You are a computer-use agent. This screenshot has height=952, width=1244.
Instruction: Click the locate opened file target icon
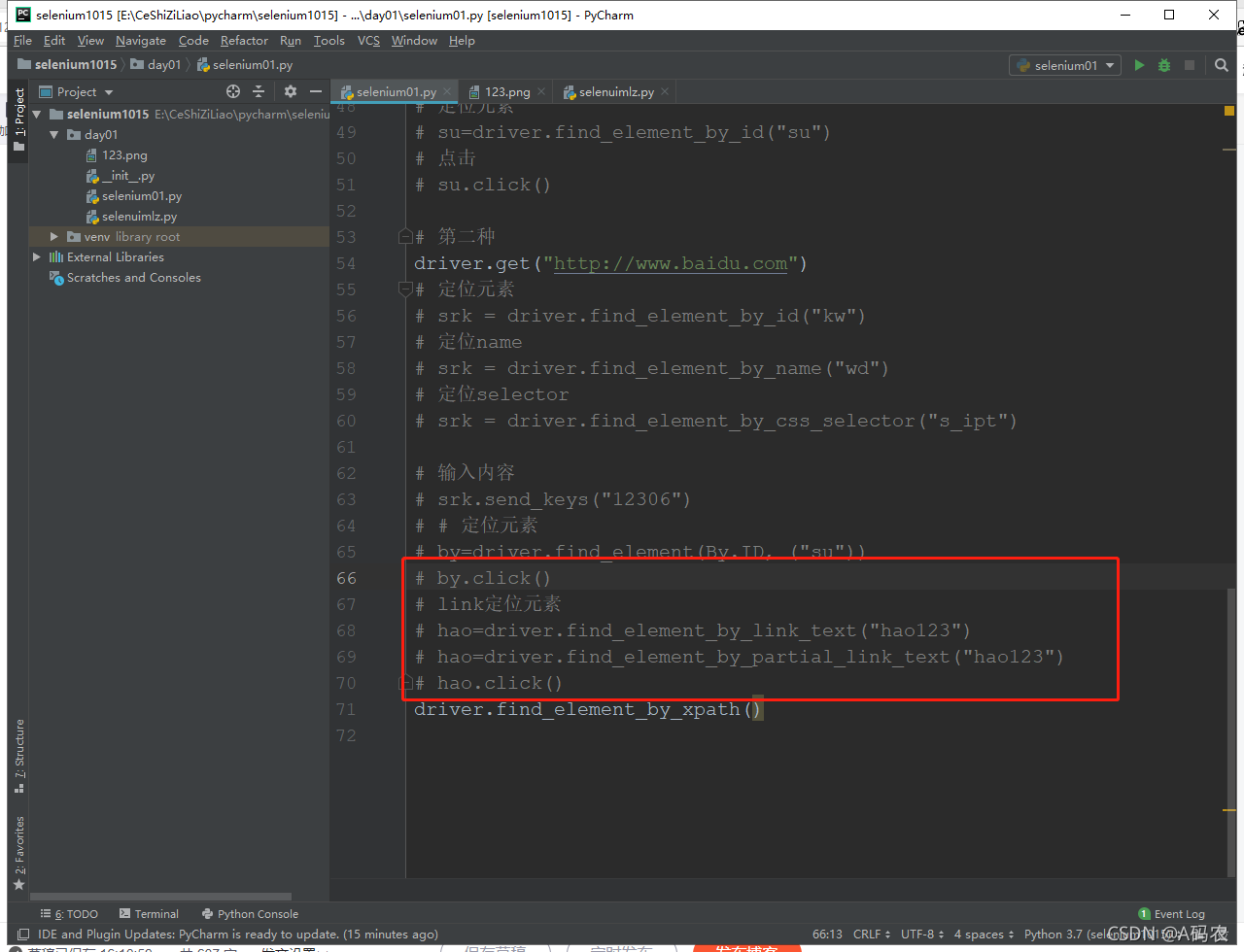233,91
